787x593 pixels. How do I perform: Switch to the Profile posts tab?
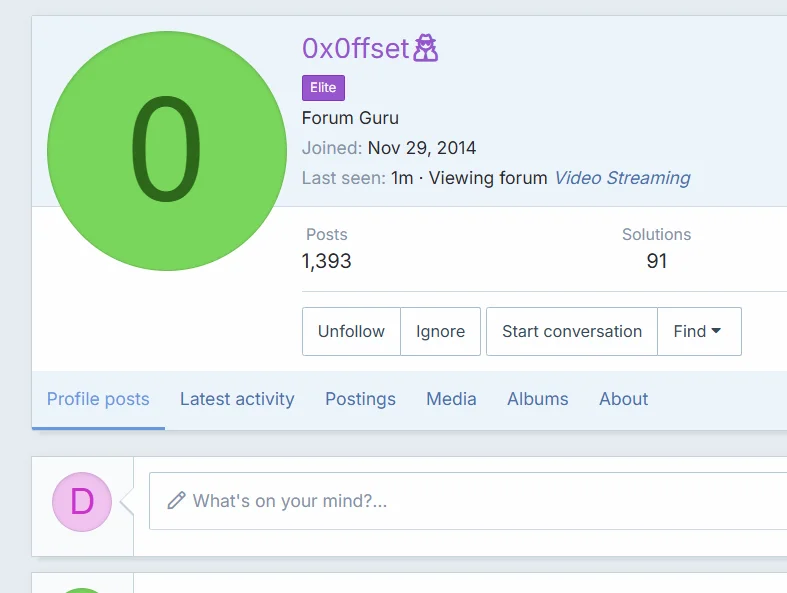pos(98,399)
